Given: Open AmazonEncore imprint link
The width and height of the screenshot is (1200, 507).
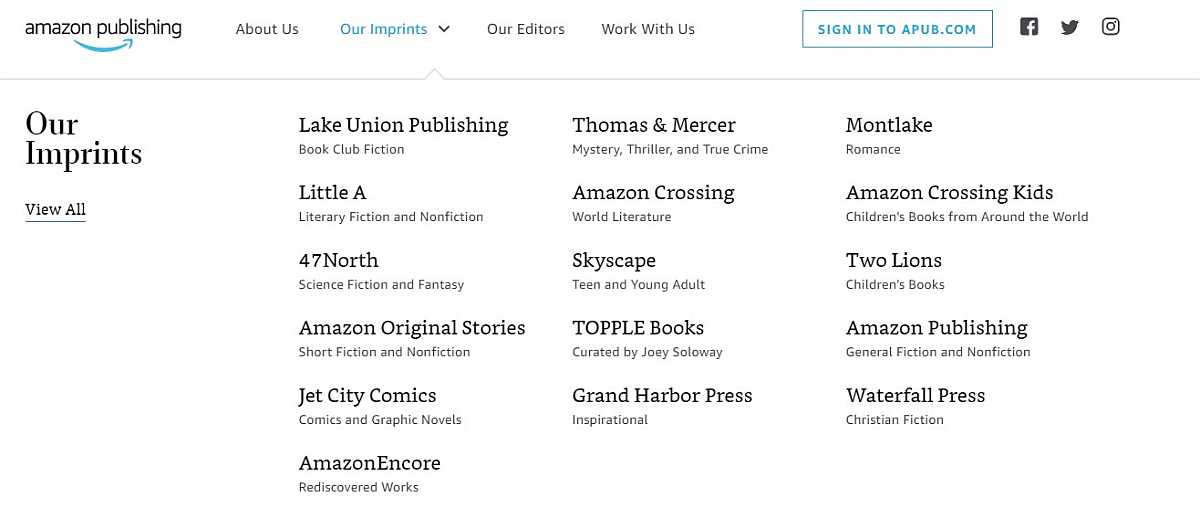Looking at the screenshot, I should click(369, 463).
